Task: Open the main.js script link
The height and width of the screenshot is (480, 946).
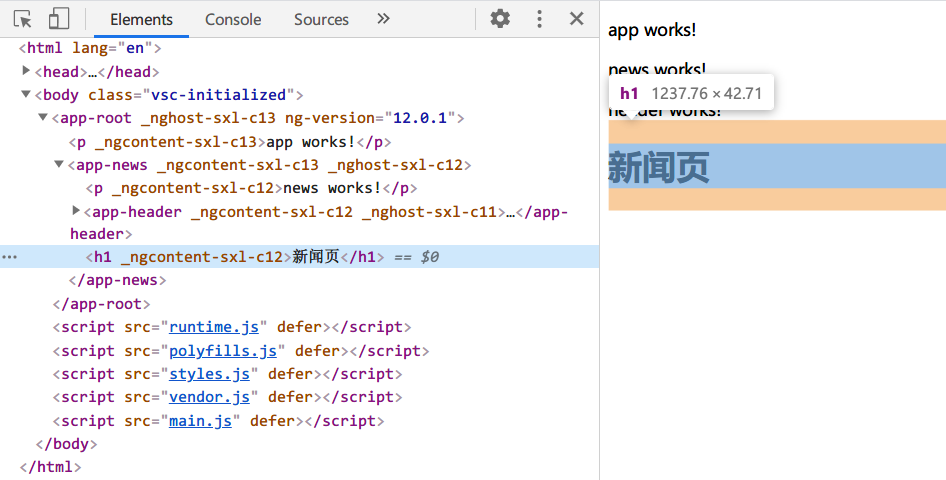Action: [x=200, y=421]
